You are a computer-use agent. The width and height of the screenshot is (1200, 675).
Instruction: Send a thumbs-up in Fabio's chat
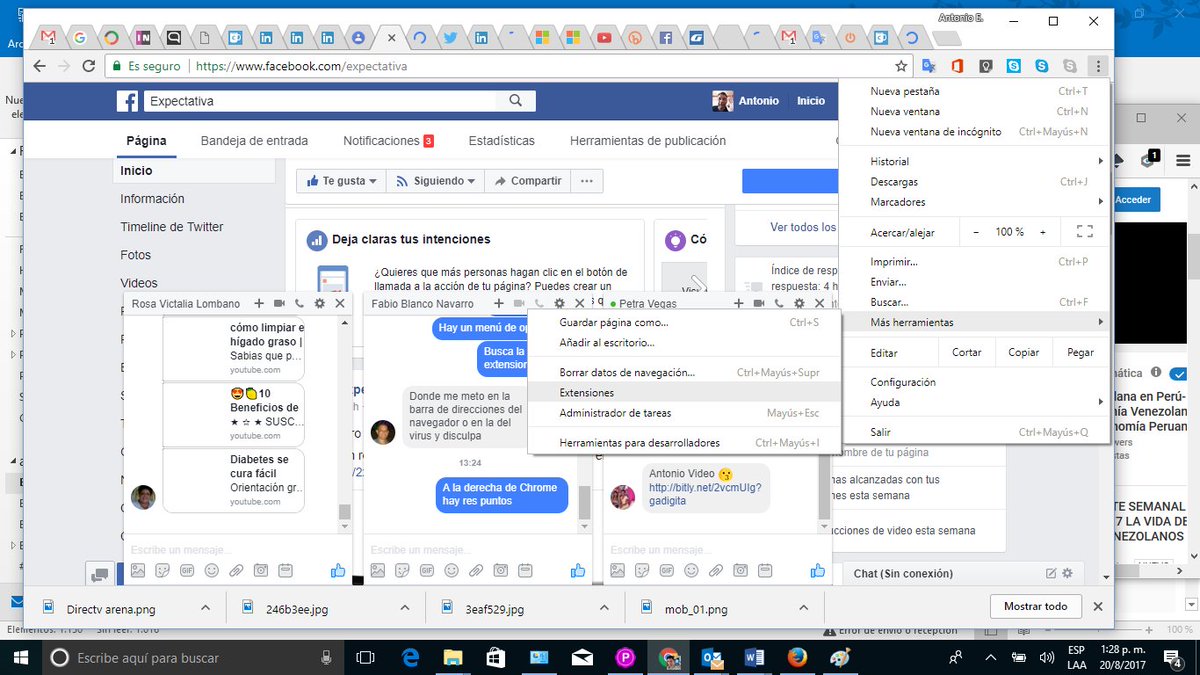click(578, 570)
